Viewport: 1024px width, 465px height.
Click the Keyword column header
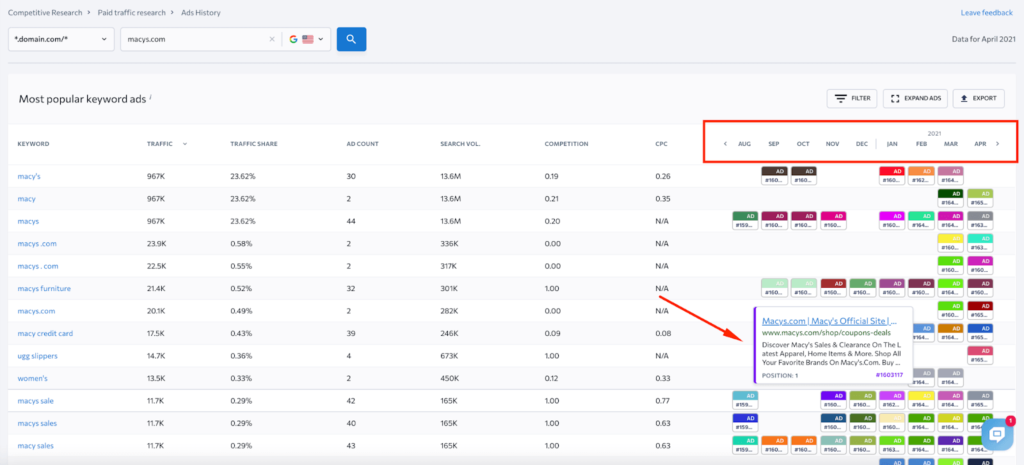[33, 144]
